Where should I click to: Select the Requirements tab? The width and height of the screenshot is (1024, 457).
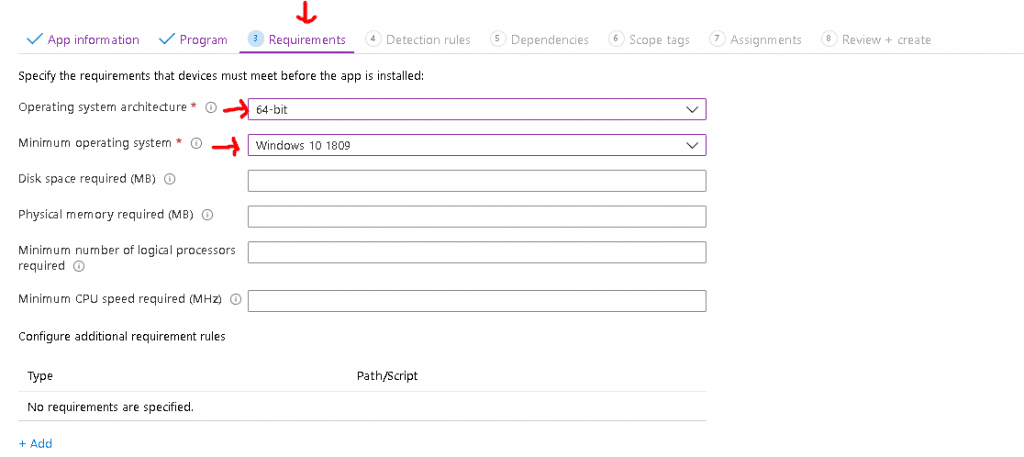pos(298,40)
